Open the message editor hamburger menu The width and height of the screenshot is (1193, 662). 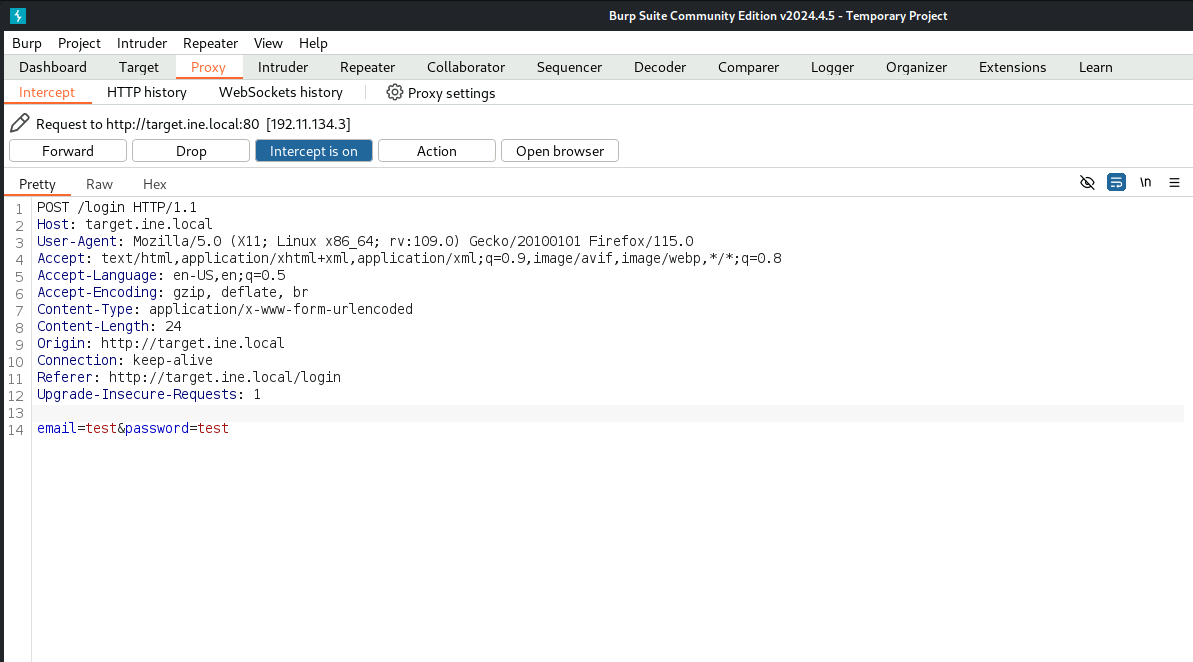1174,183
